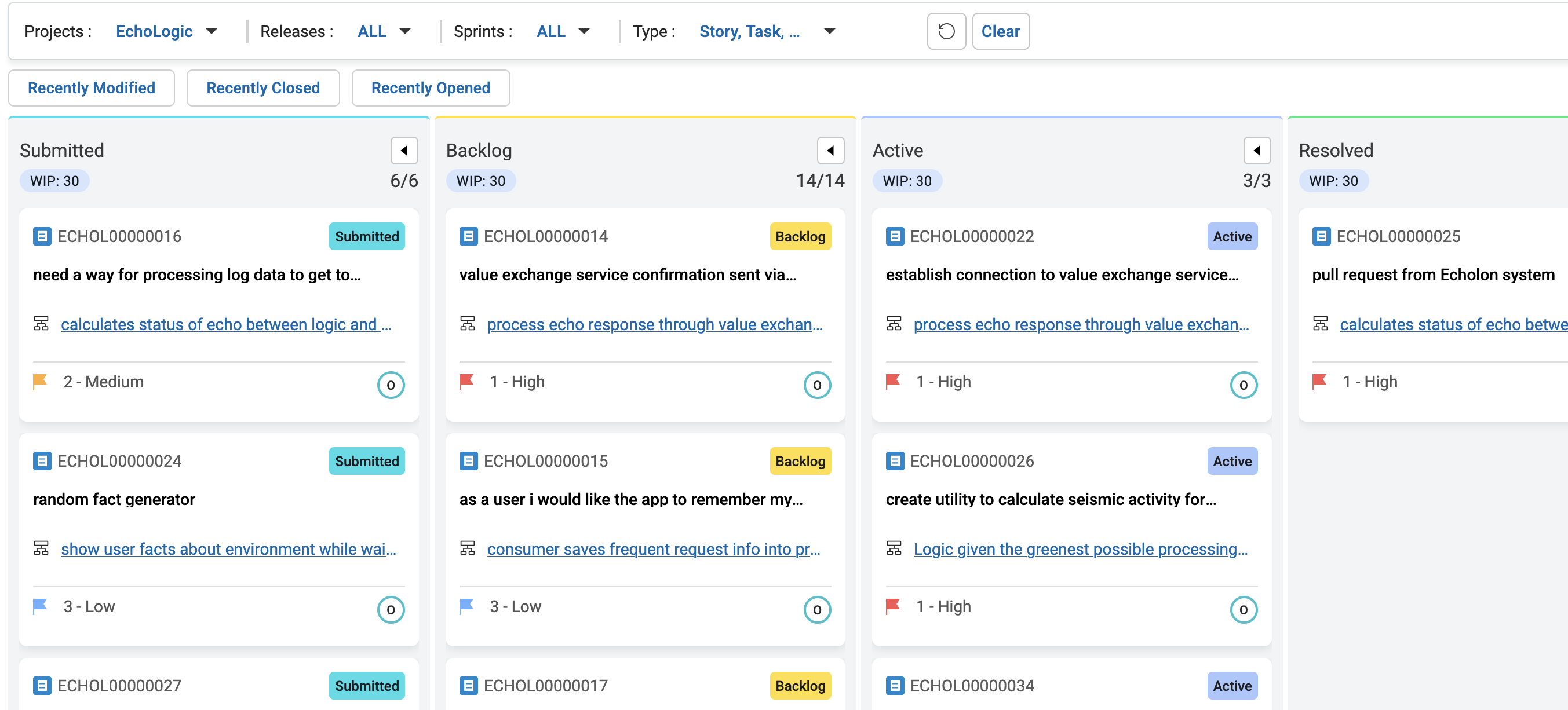
Task: Click Submitted status badge on ECHOL00000027
Action: pos(366,685)
